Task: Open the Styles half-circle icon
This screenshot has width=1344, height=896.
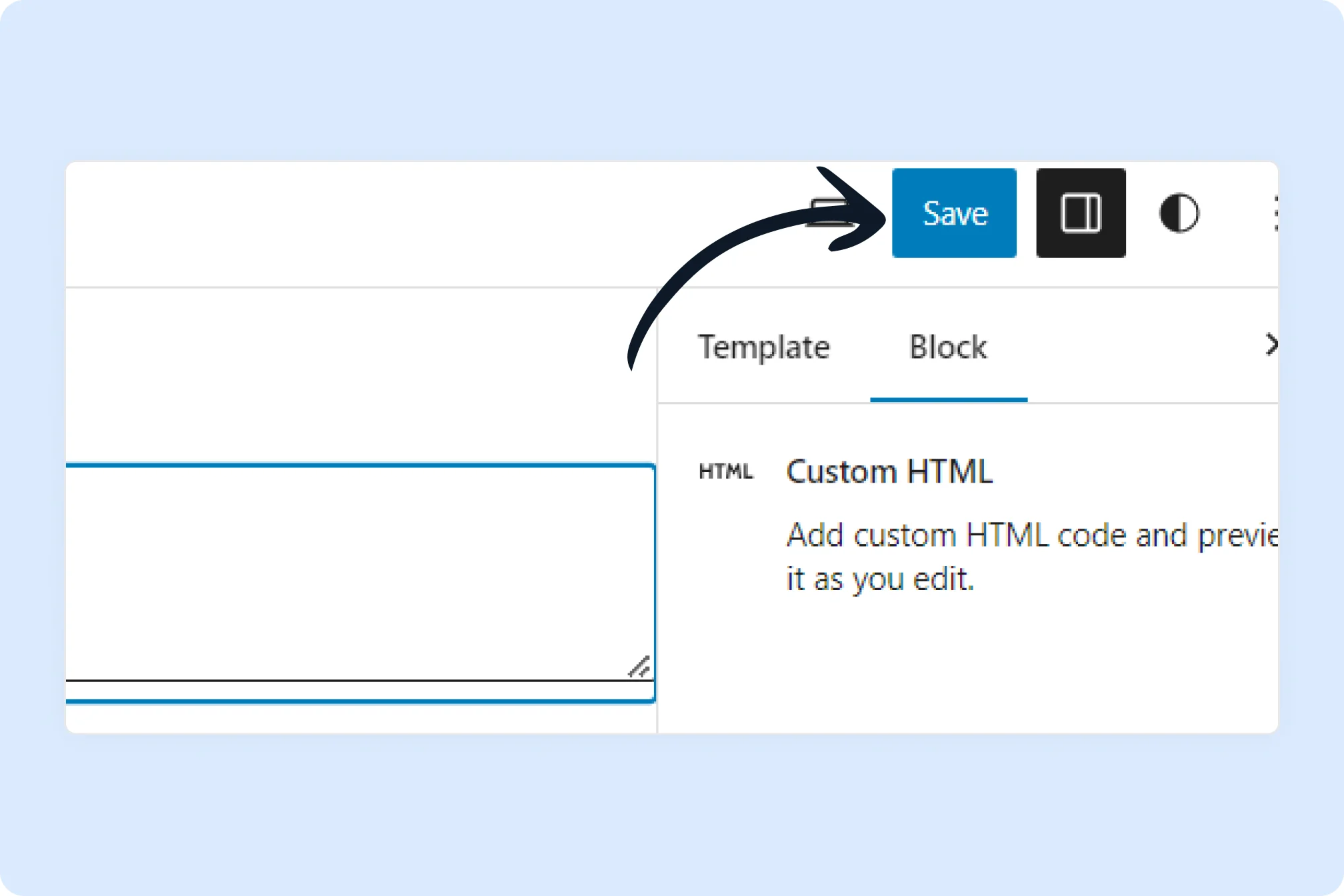Action: [1179, 213]
